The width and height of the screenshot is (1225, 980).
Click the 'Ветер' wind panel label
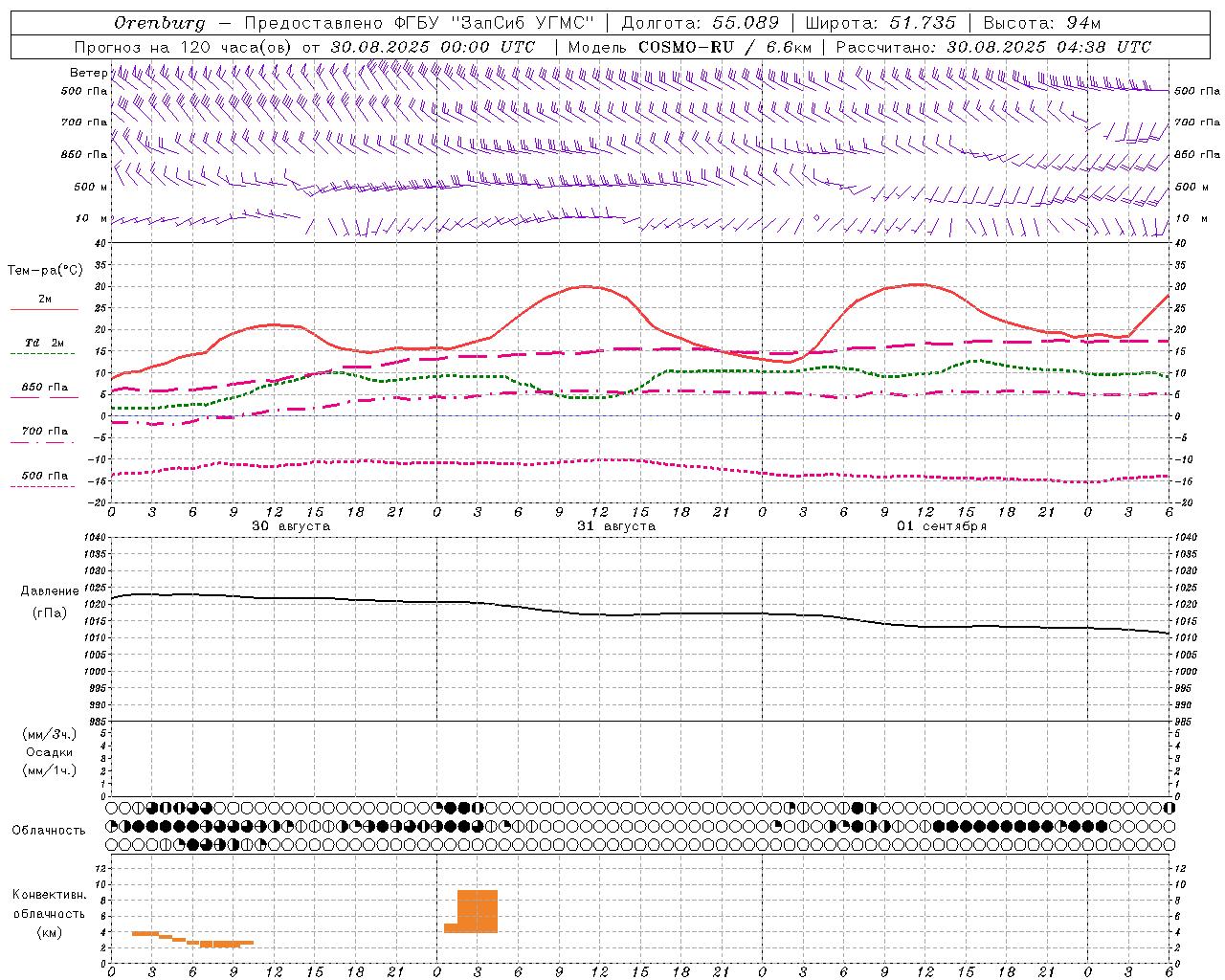(x=88, y=73)
